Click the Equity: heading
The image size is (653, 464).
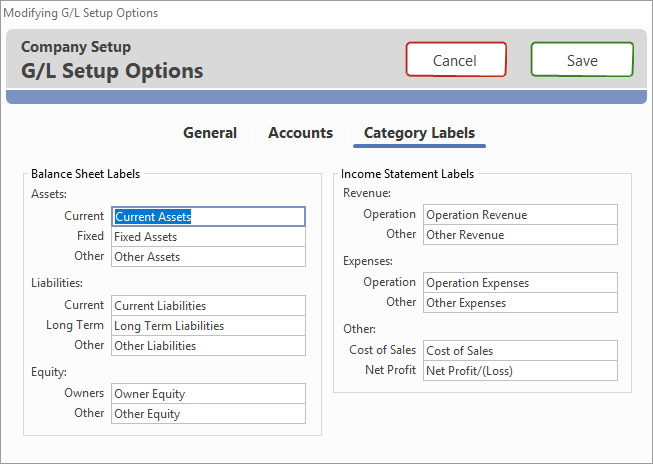[49, 372]
